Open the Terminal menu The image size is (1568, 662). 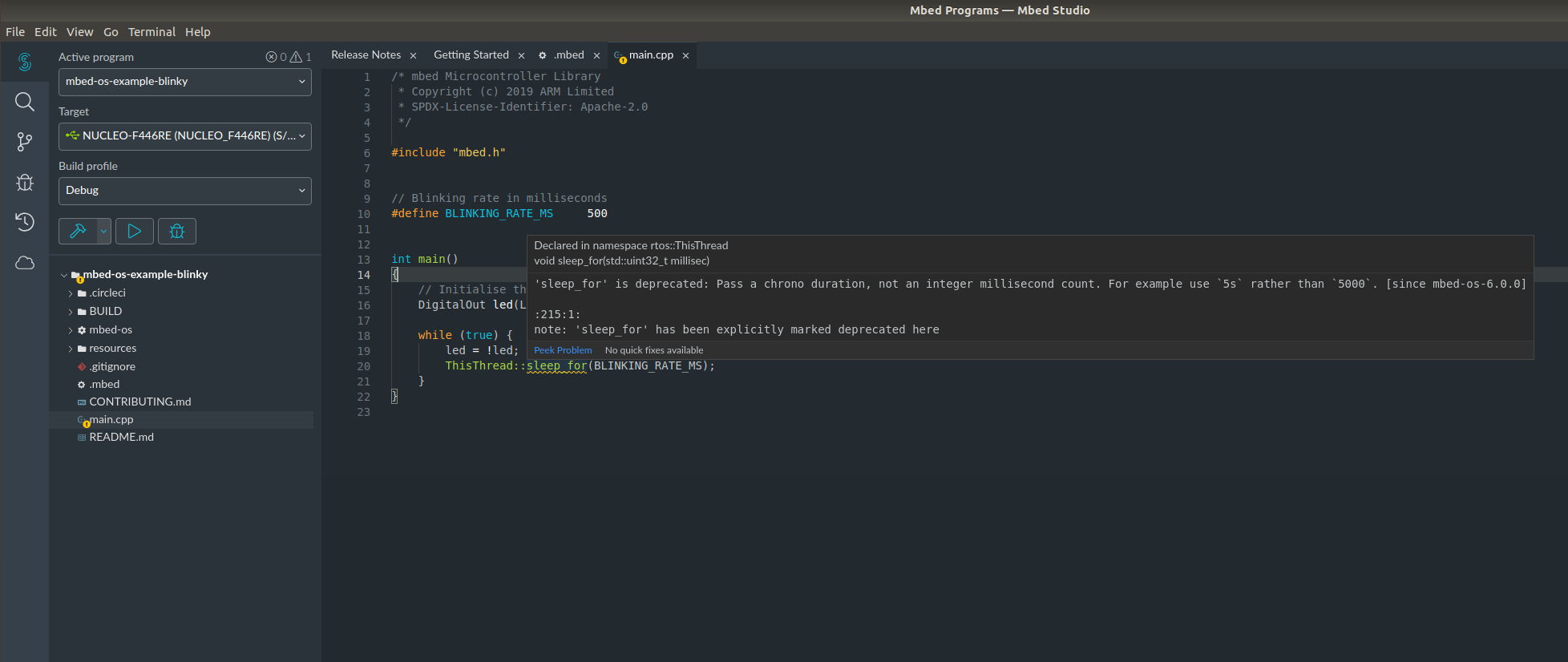(x=152, y=32)
